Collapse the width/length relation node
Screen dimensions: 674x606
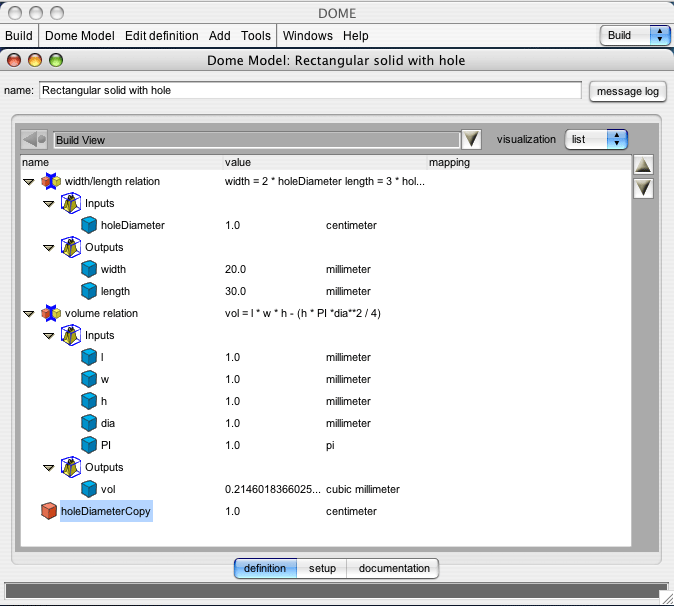29,182
